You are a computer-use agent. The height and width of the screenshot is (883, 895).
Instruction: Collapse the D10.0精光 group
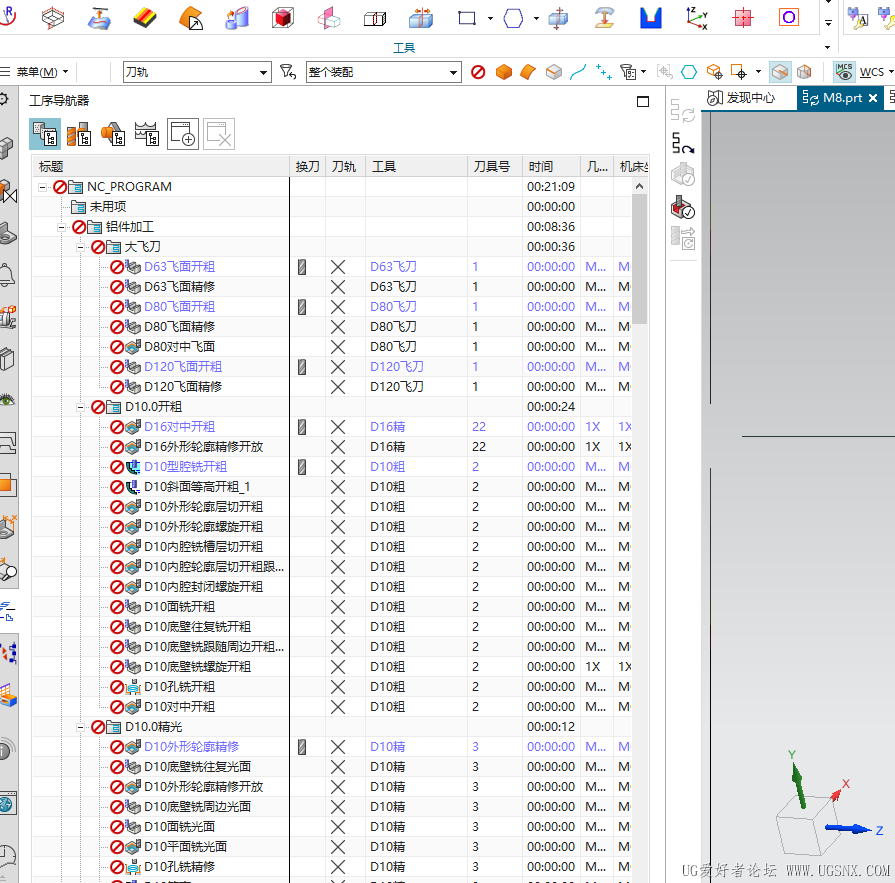click(x=80, y=727)
